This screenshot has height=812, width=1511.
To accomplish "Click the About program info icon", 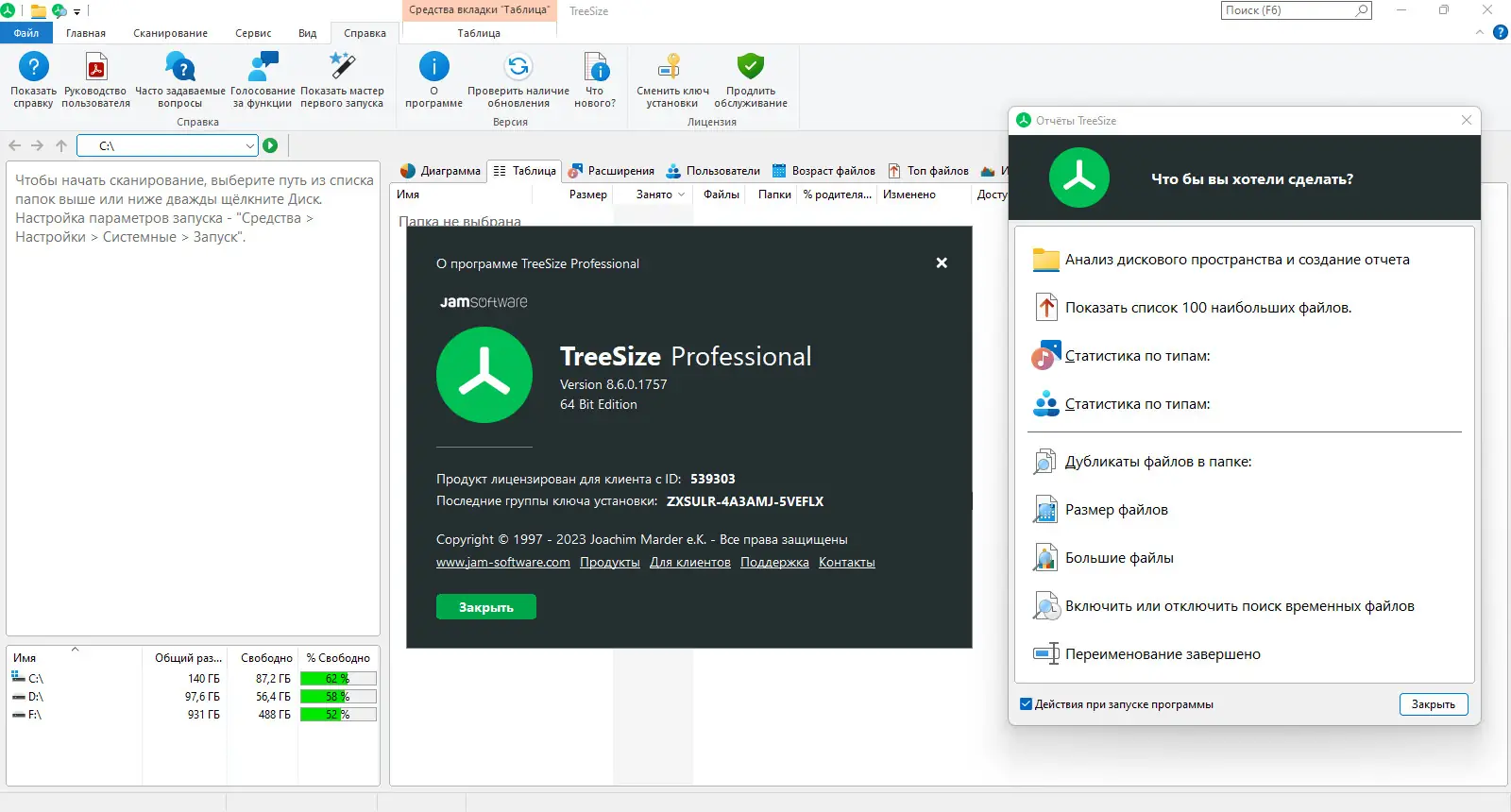I will point(433,67).
